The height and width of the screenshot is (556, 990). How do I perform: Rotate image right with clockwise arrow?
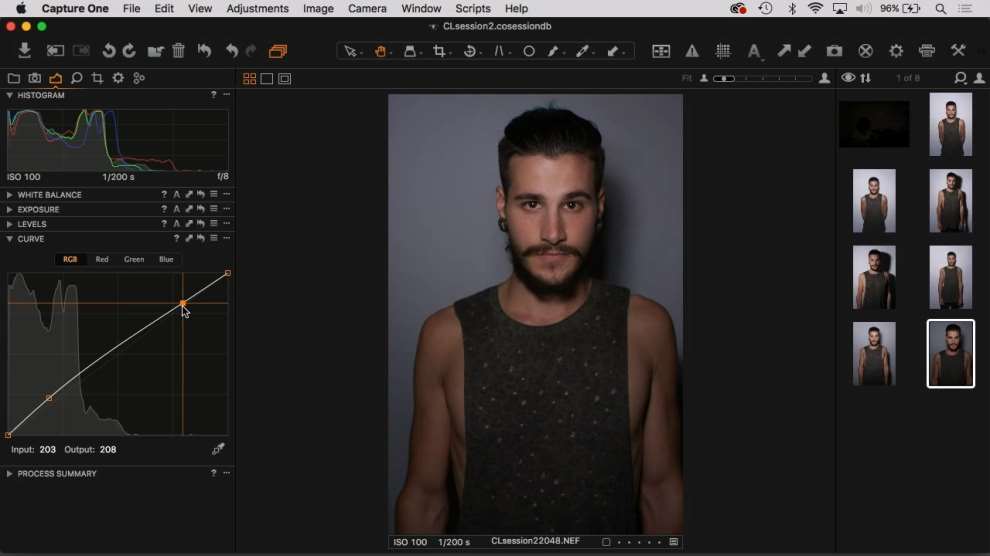coord(129,50)
